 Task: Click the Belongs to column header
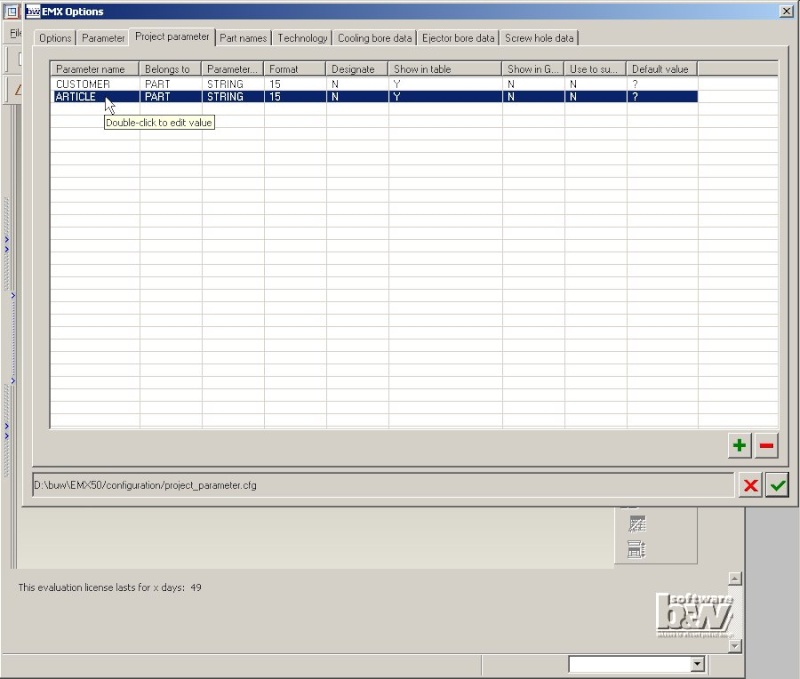click(x=170, y=69)
